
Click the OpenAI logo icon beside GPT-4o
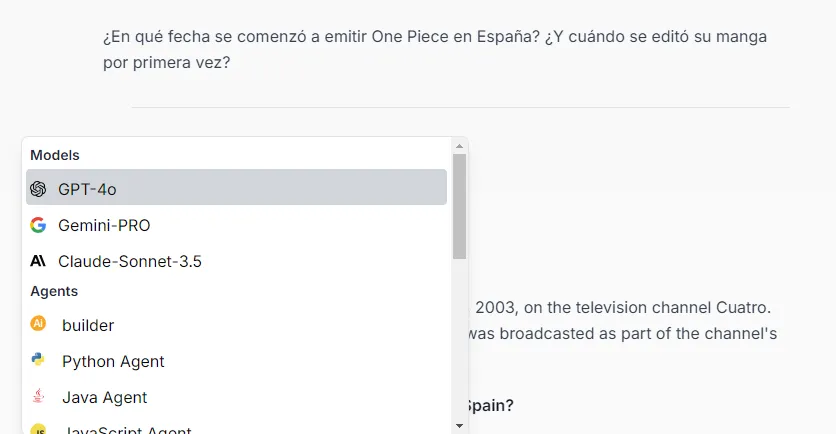click(x=38, y=189)
